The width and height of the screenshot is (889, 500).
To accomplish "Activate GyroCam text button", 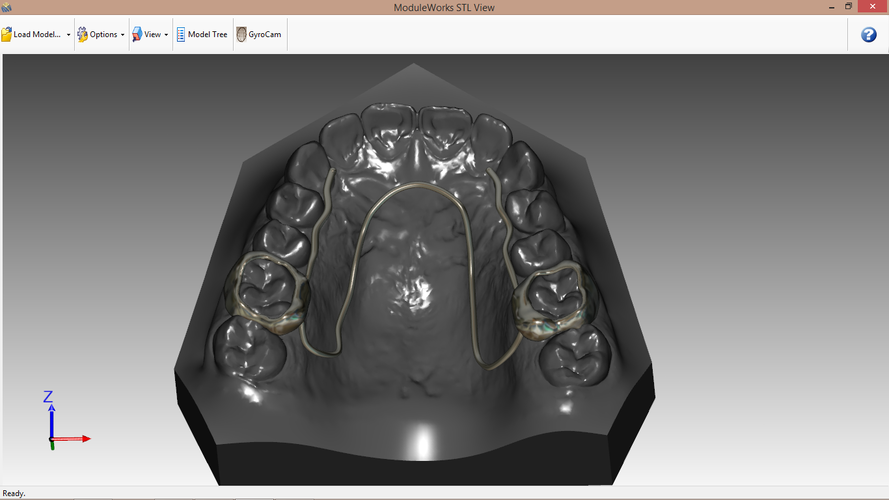I will (x=265, y=35).
